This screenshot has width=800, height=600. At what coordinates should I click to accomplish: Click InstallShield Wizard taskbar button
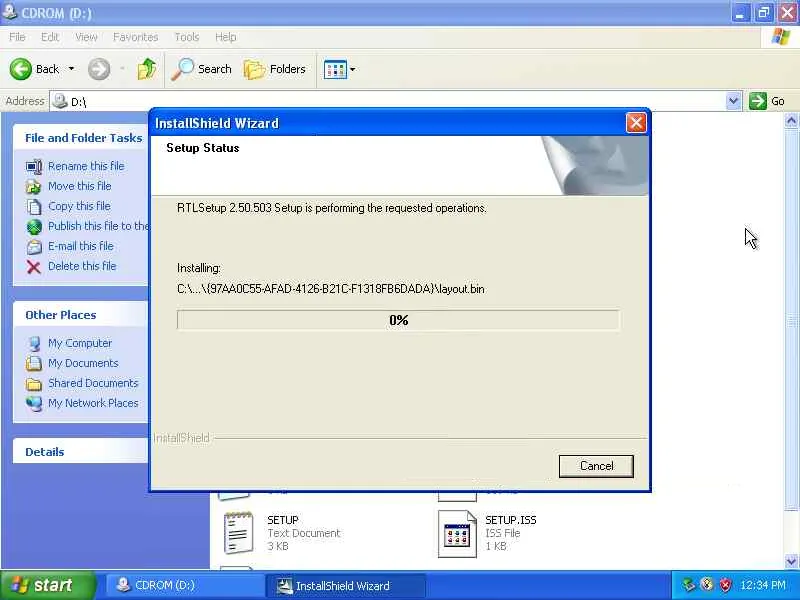(345, 586)
